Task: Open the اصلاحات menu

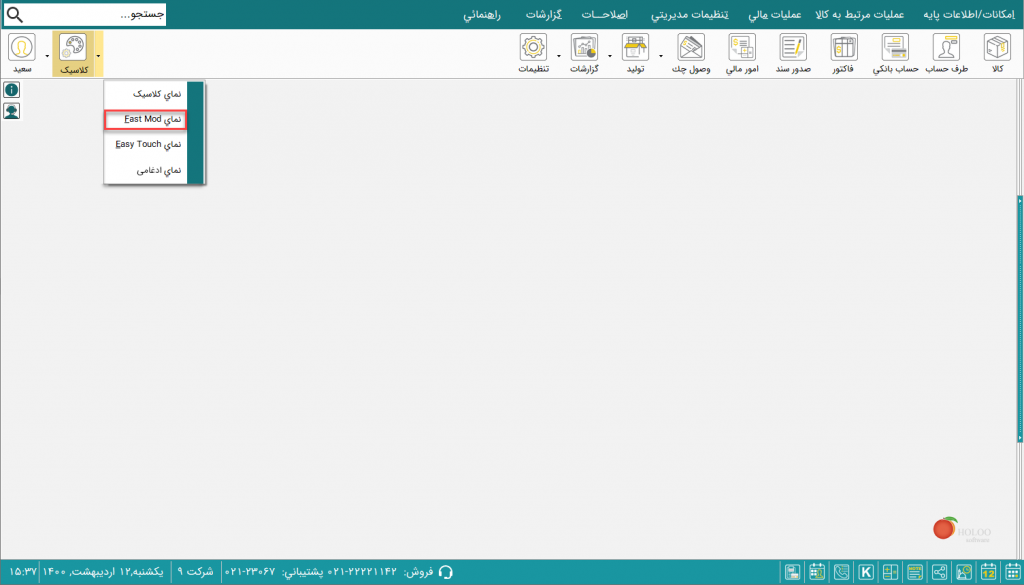Action: point(607,14)
